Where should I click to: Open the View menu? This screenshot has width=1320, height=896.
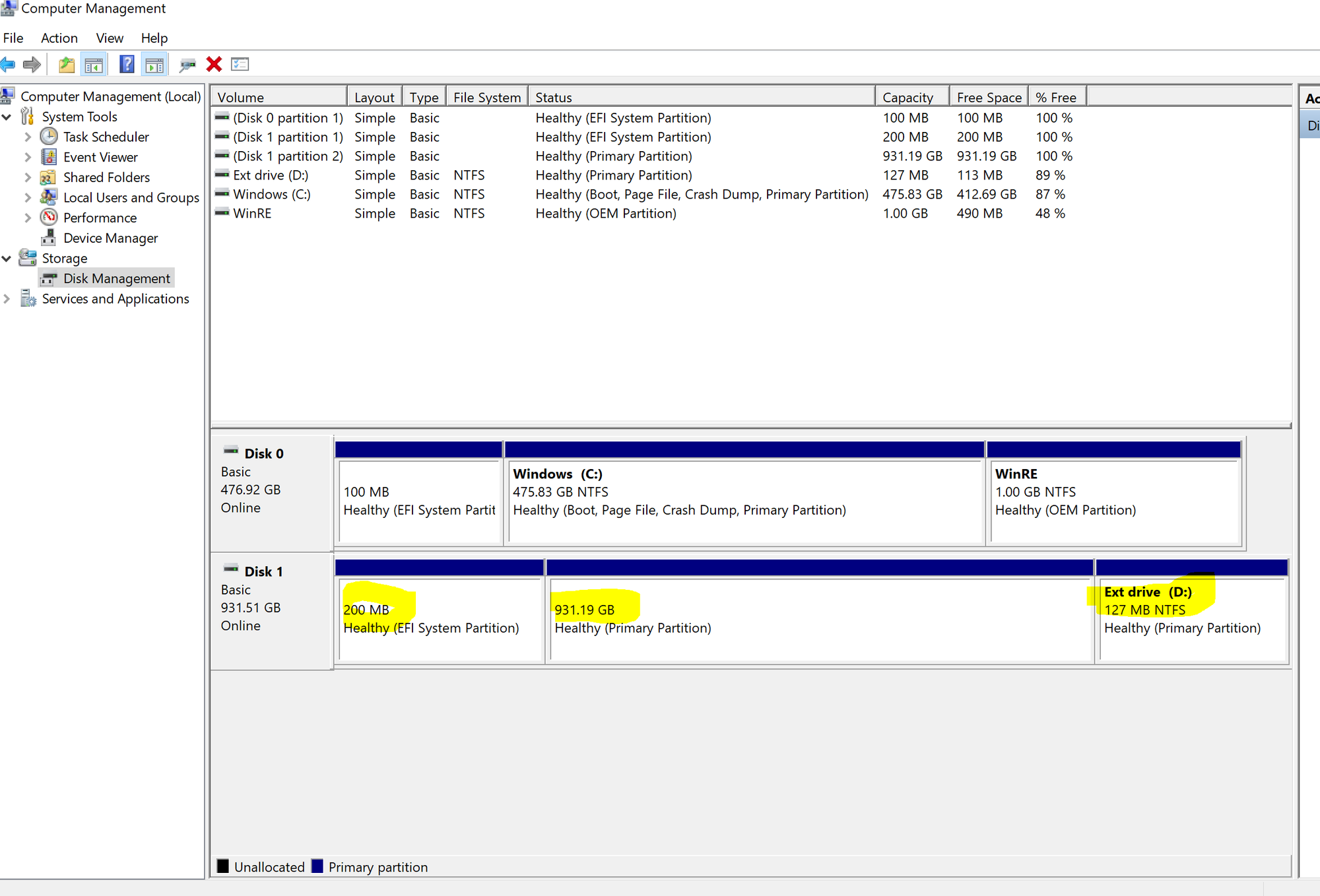110,38
